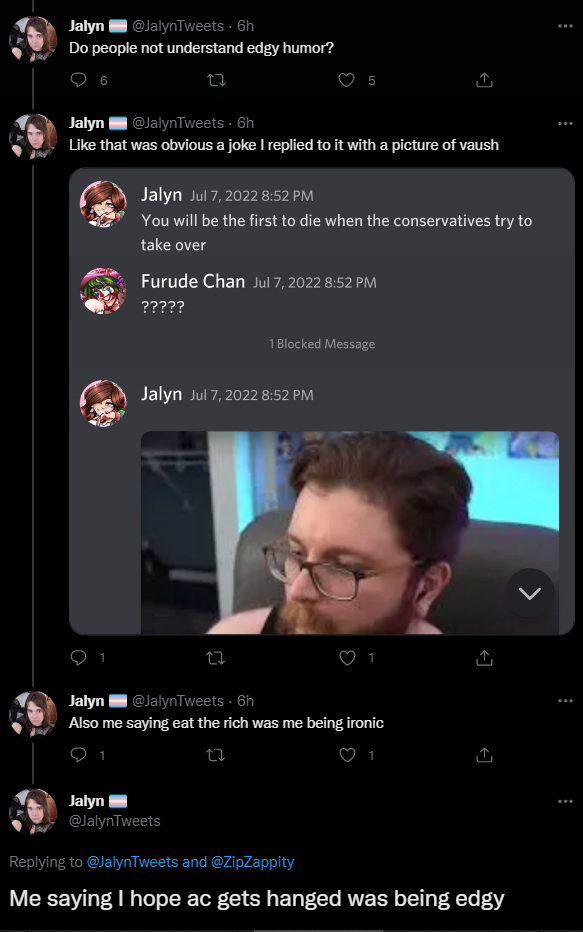Reply to the 'picture of vaush' tweet
Screen dimensions: 583x932
(x=78, y=657)
